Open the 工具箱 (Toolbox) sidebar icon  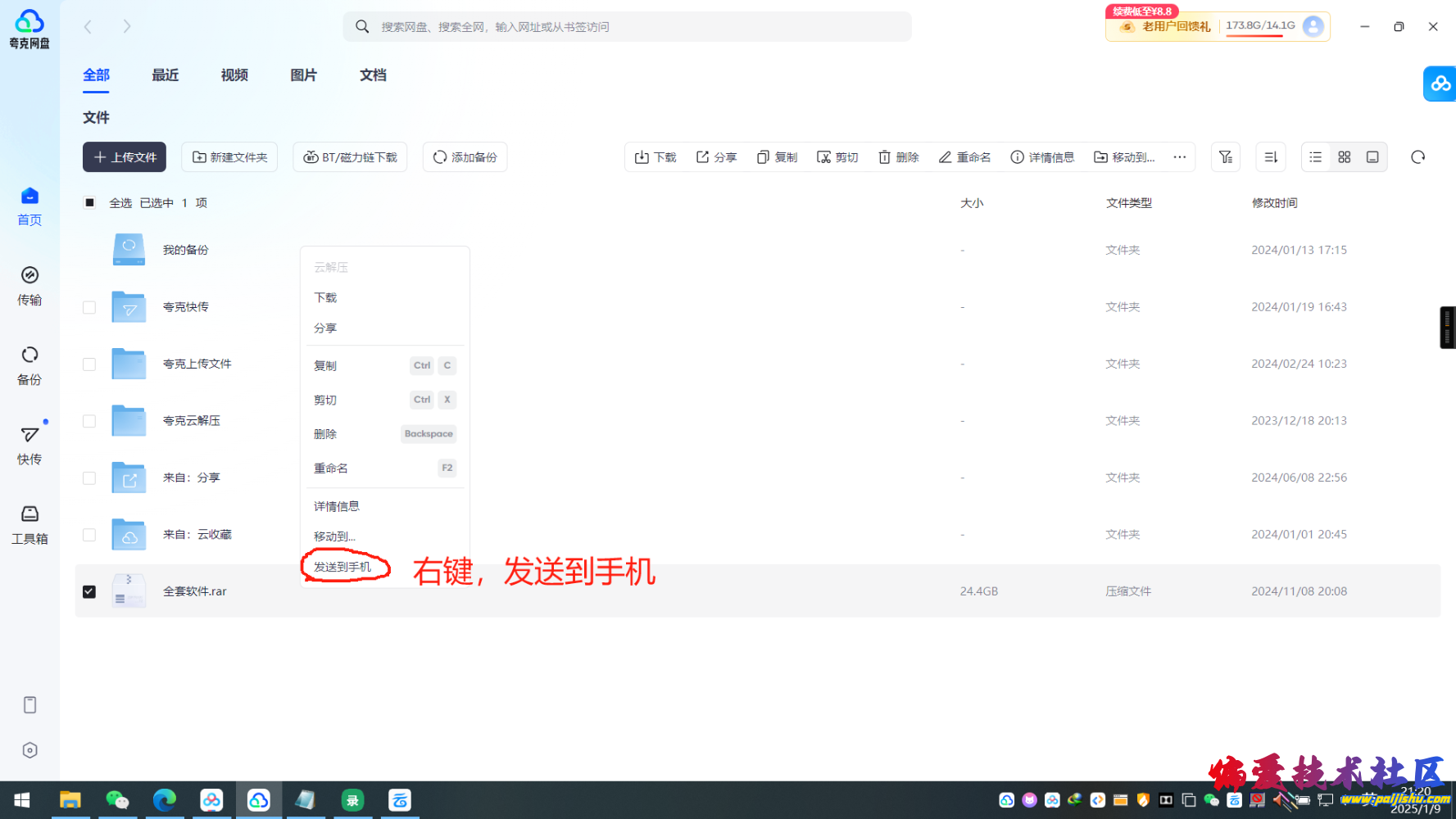point(29,524)
